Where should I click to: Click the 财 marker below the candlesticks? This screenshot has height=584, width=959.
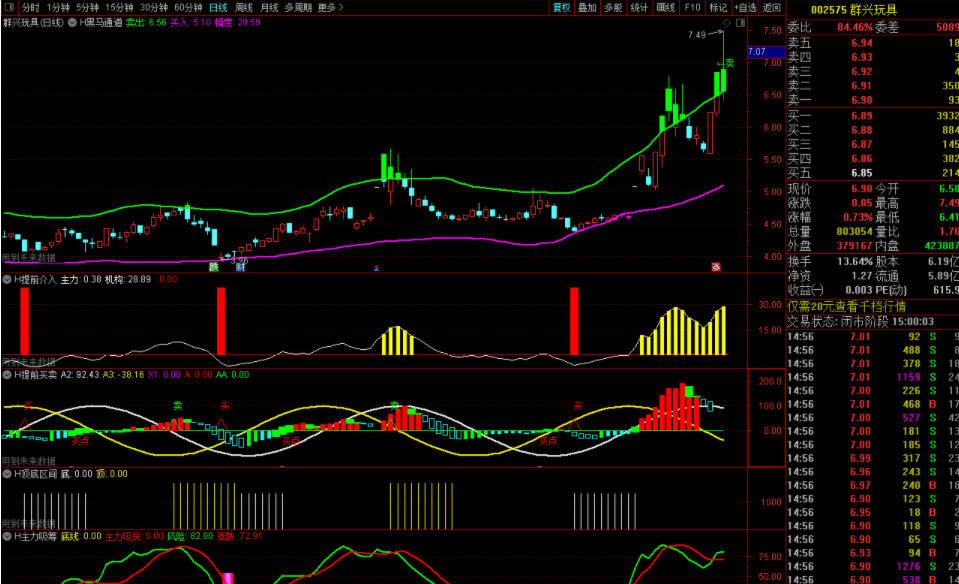click(240, 266)
